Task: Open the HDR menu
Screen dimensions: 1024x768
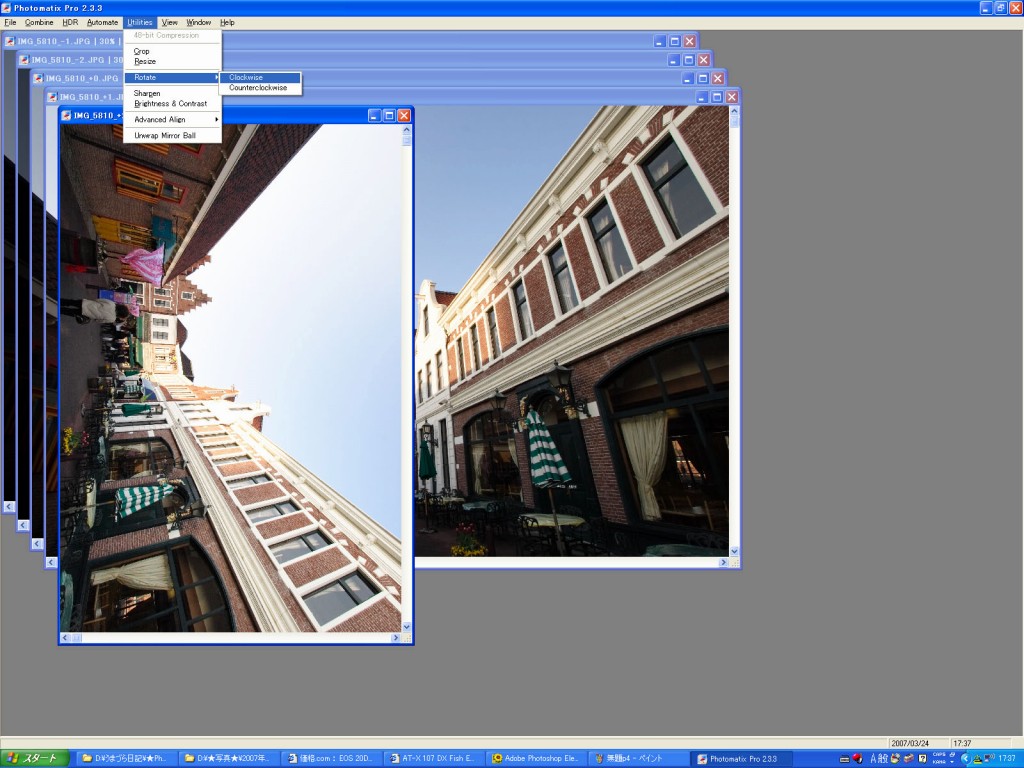Action: [71, 22]
